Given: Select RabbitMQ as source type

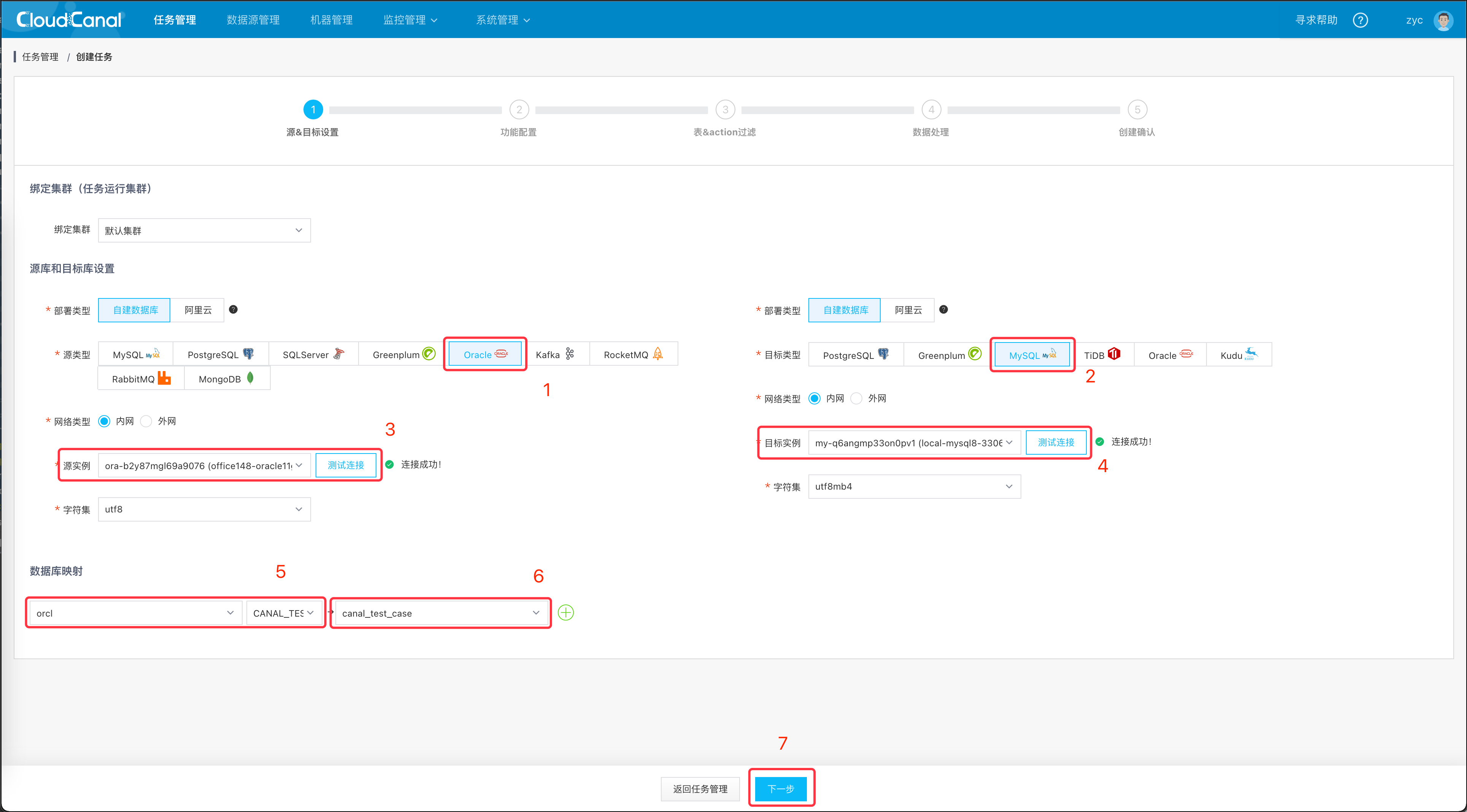Looking at the screenshot, I should (141, 379).
